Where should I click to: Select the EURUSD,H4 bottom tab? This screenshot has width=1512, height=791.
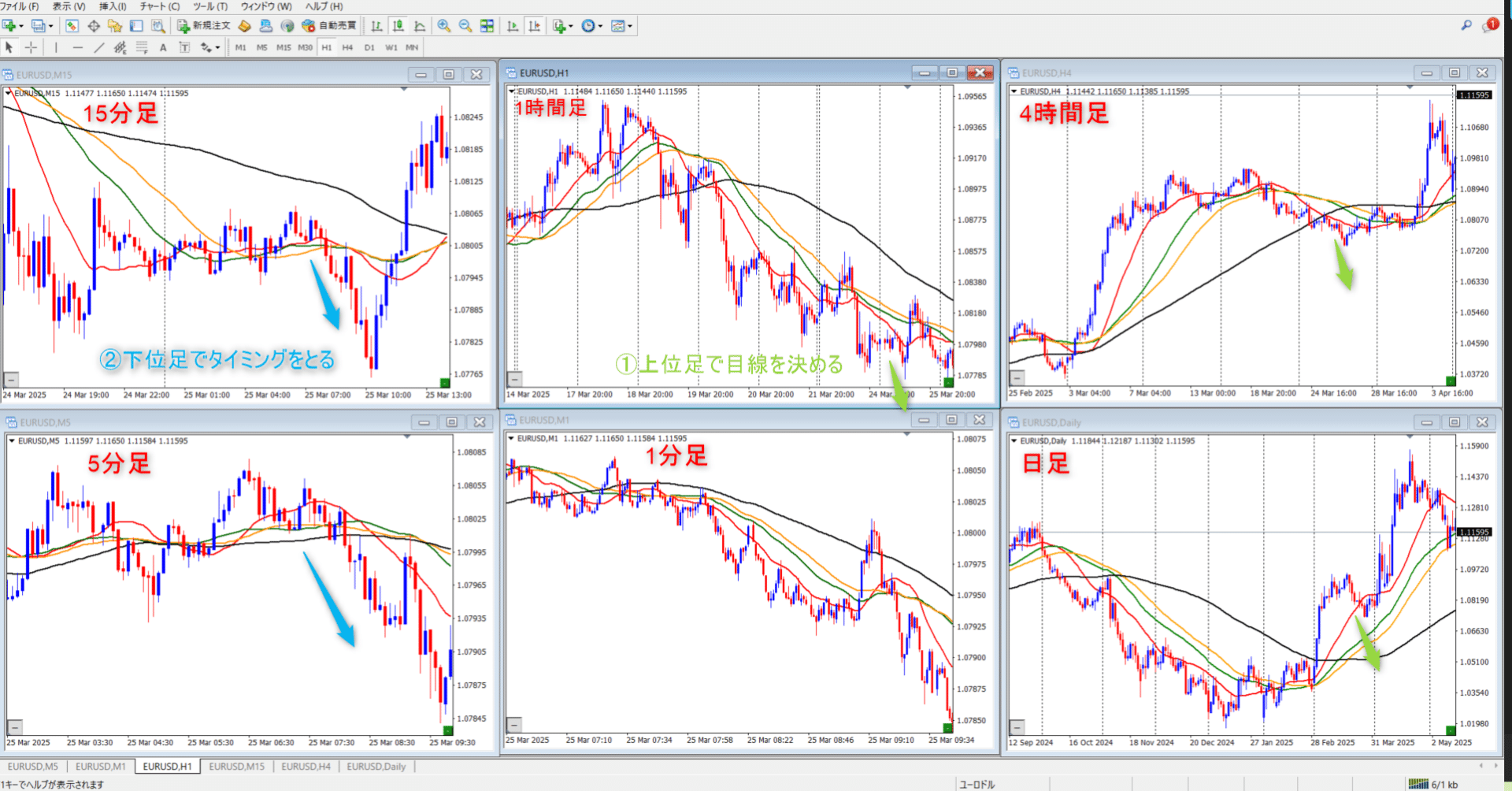click(306, 767)
